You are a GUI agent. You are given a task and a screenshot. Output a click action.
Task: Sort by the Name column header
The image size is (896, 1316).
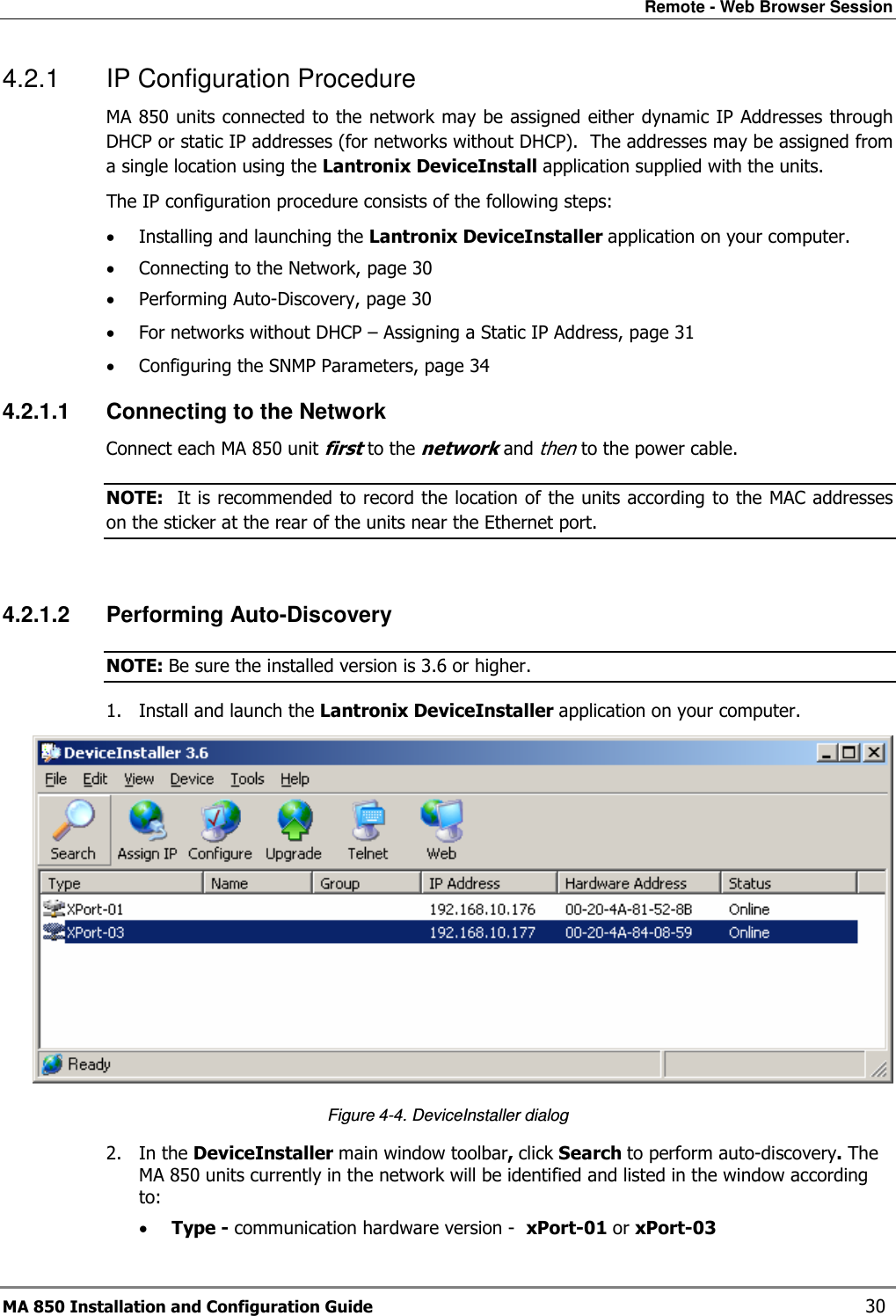coord(258,882)
